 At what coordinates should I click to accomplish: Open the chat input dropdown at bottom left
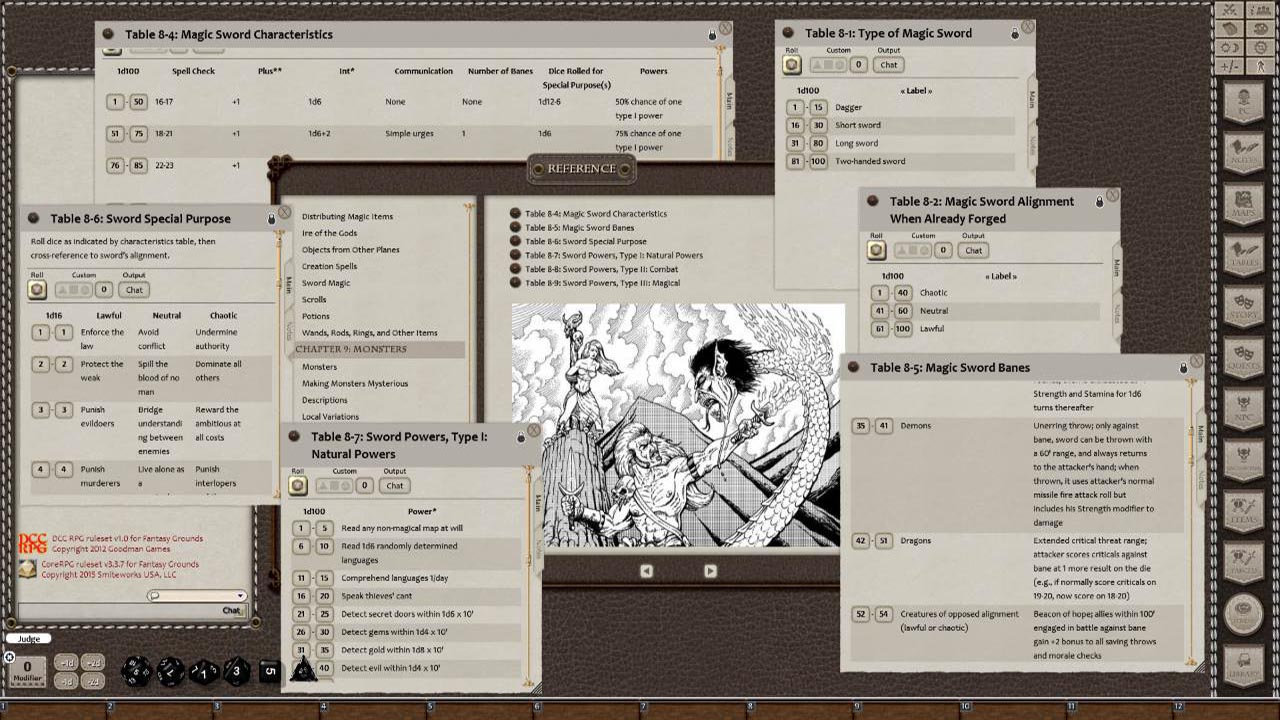241,595
